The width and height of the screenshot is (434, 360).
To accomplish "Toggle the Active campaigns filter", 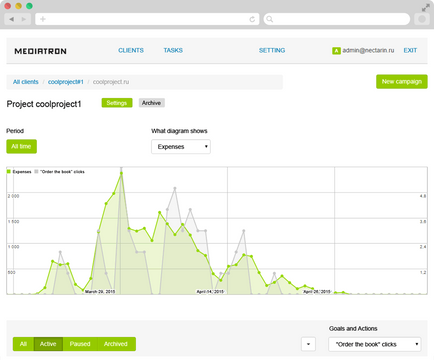I will click(48, 344).
